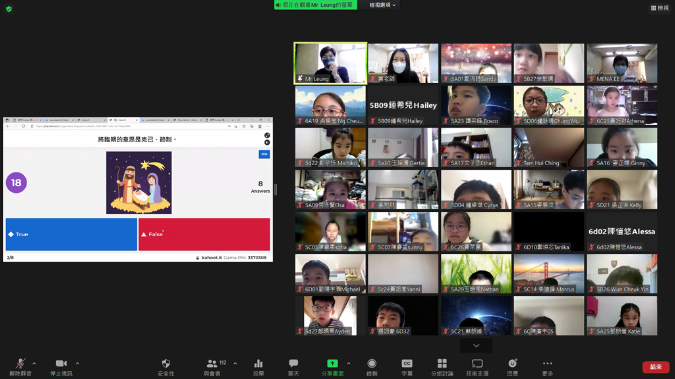This screenshot has height=379, width=675.
Task: Open the View layout button top right
Action: click(660, 8)
